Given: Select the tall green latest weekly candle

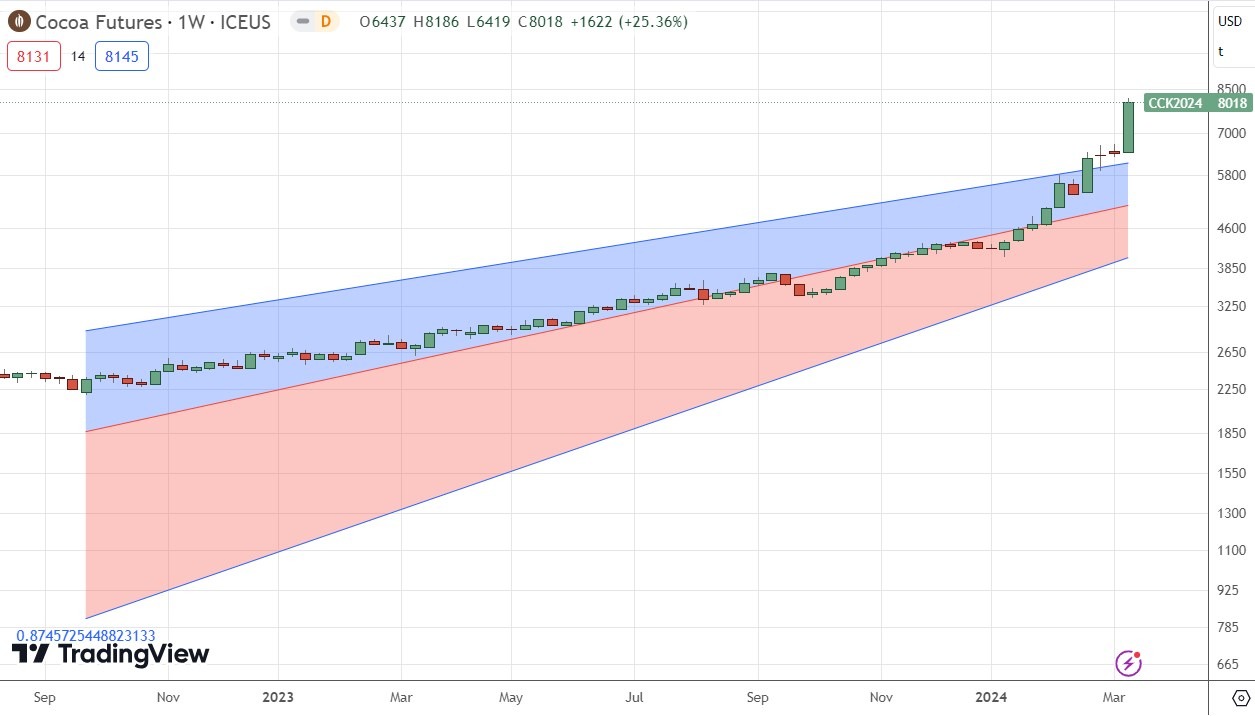Looking at the screenshot, I should click(1128, 127).
